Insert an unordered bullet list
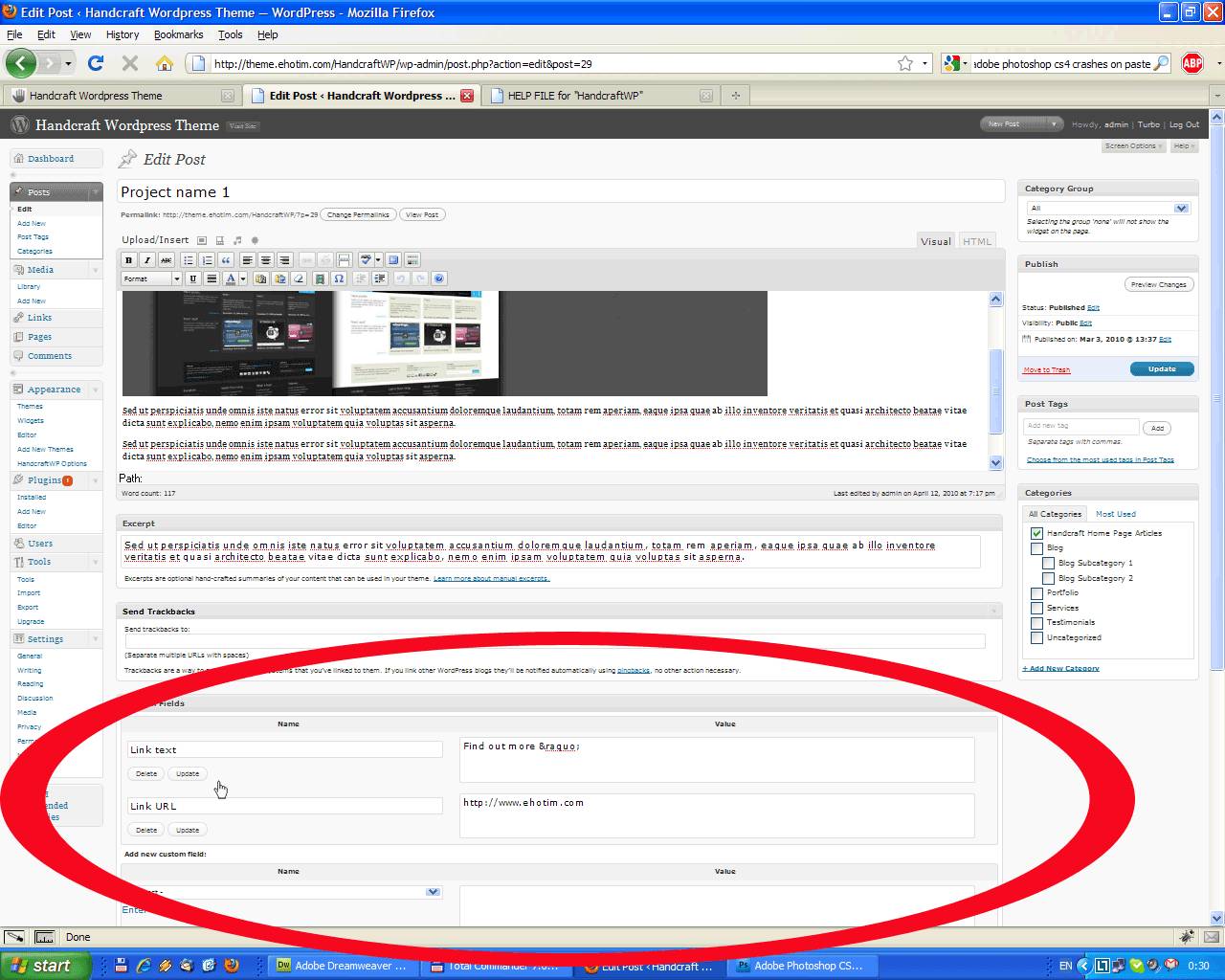 (x=189, y=260)
